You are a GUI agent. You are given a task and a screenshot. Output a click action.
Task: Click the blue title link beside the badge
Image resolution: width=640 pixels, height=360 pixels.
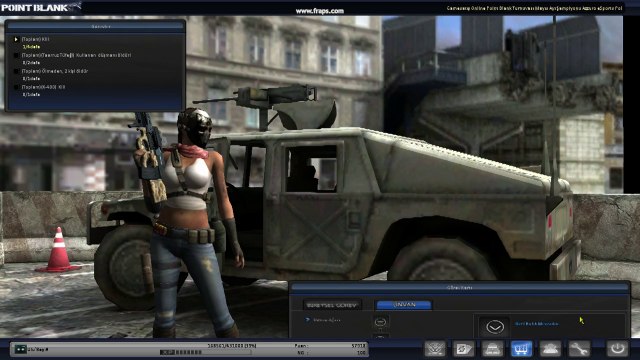tap(536, 324)
